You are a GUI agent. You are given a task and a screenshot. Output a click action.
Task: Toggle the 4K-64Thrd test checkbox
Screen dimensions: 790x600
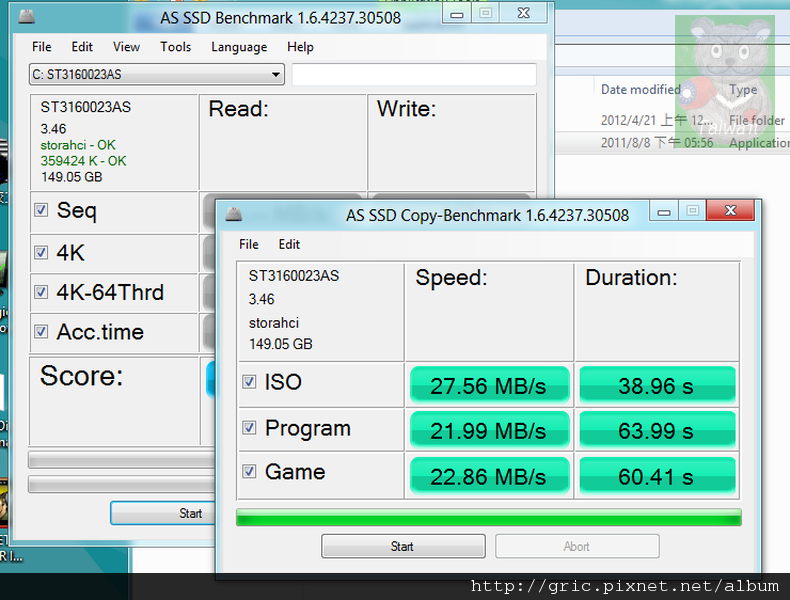tap(41, 292)
